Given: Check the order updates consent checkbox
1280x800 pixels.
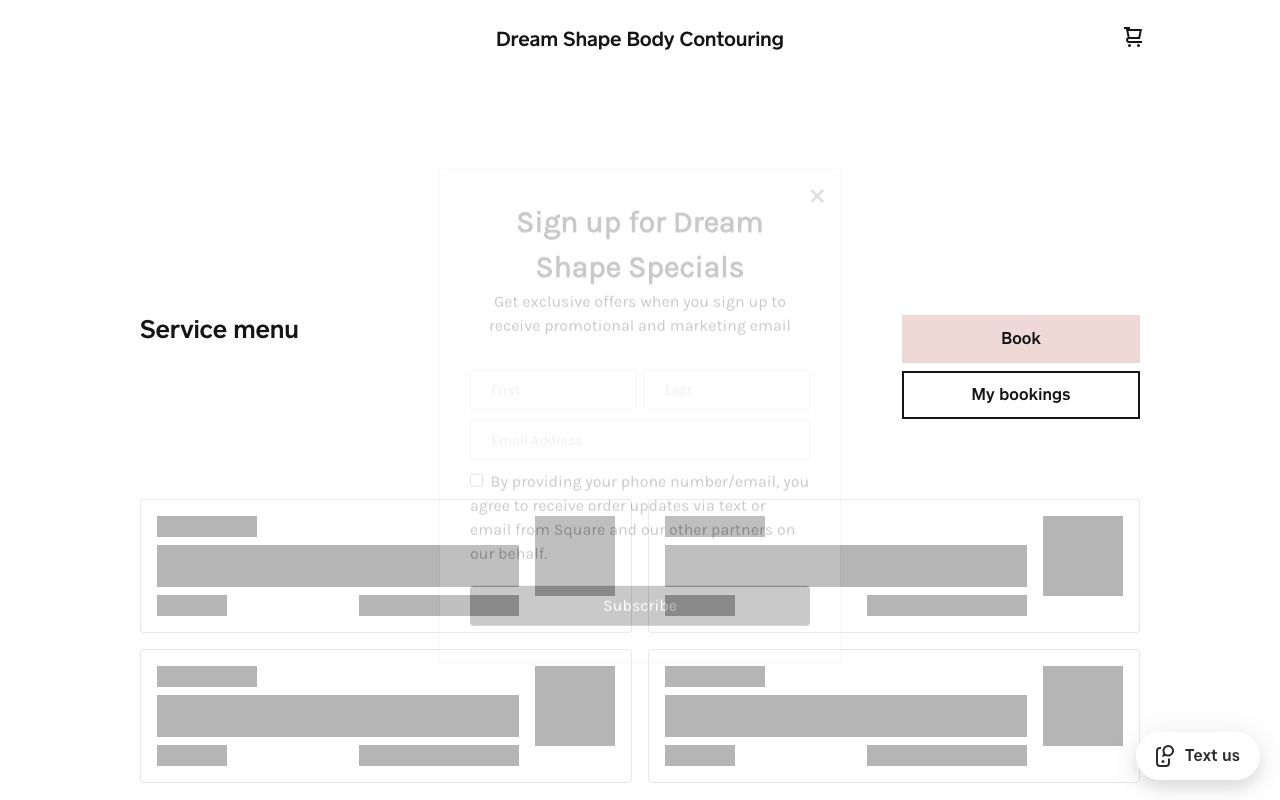Looking at the screenshot, I should click(x=476, y=480).
